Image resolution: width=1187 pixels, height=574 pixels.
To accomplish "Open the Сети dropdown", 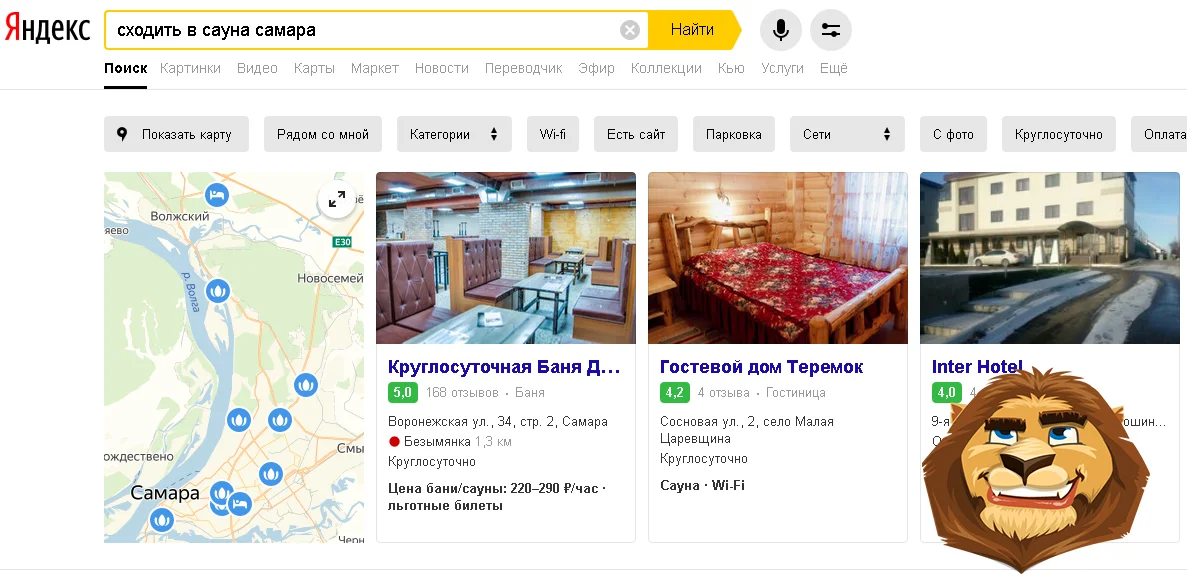I will tap(847, 134).
